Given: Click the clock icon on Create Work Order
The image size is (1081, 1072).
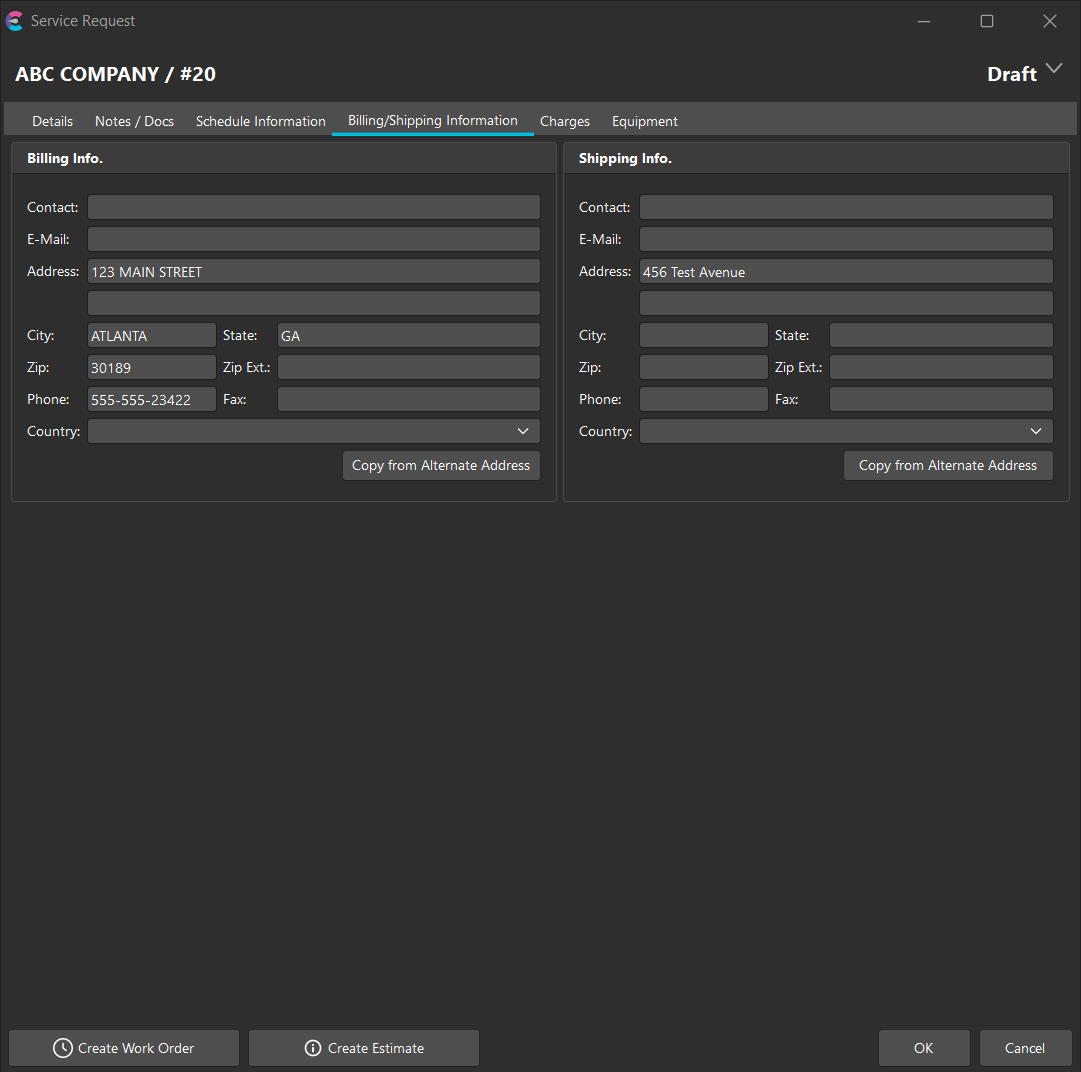Looking at the screenshot, I should [x=63, y=1048].
